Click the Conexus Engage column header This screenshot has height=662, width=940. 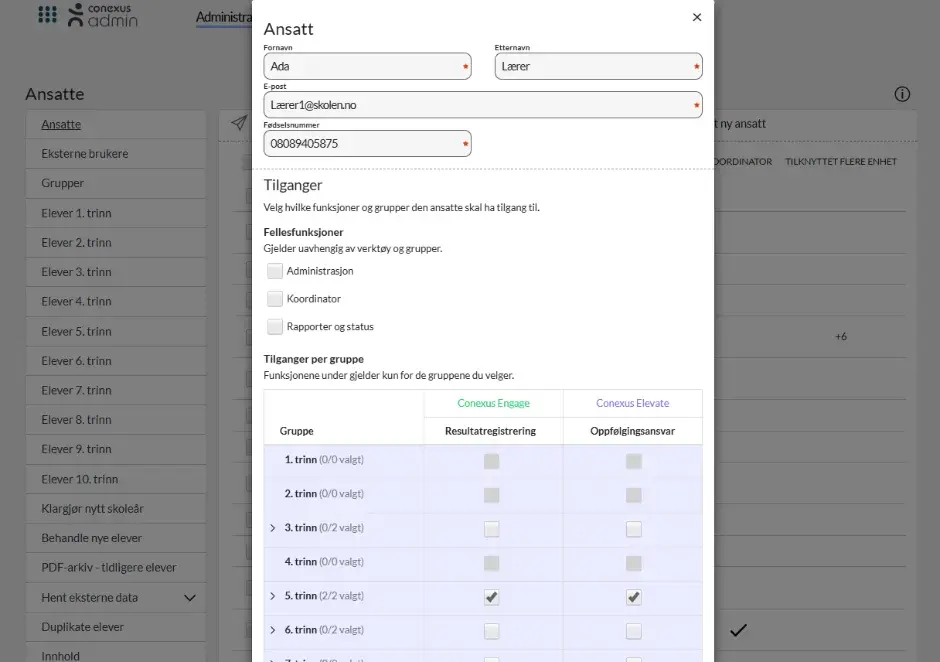(x=493, y=403)
